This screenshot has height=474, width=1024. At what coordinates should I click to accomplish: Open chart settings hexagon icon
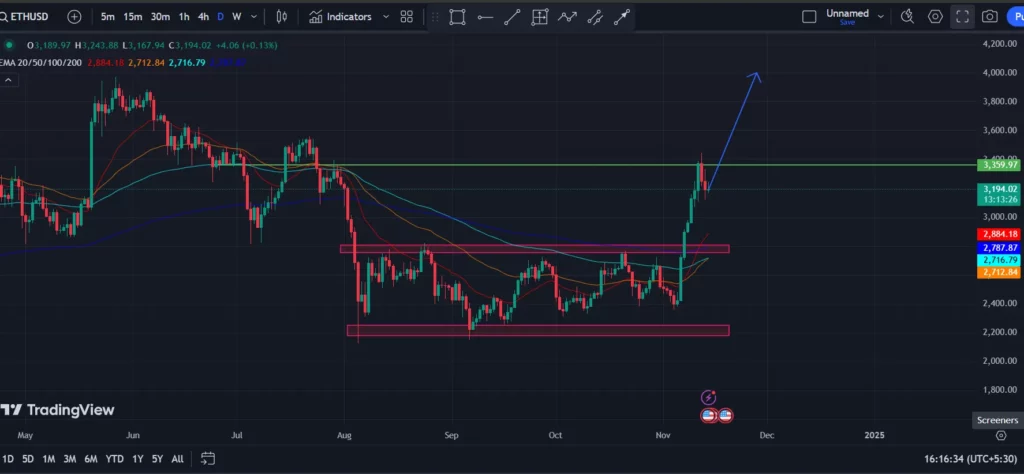point(935,17)
